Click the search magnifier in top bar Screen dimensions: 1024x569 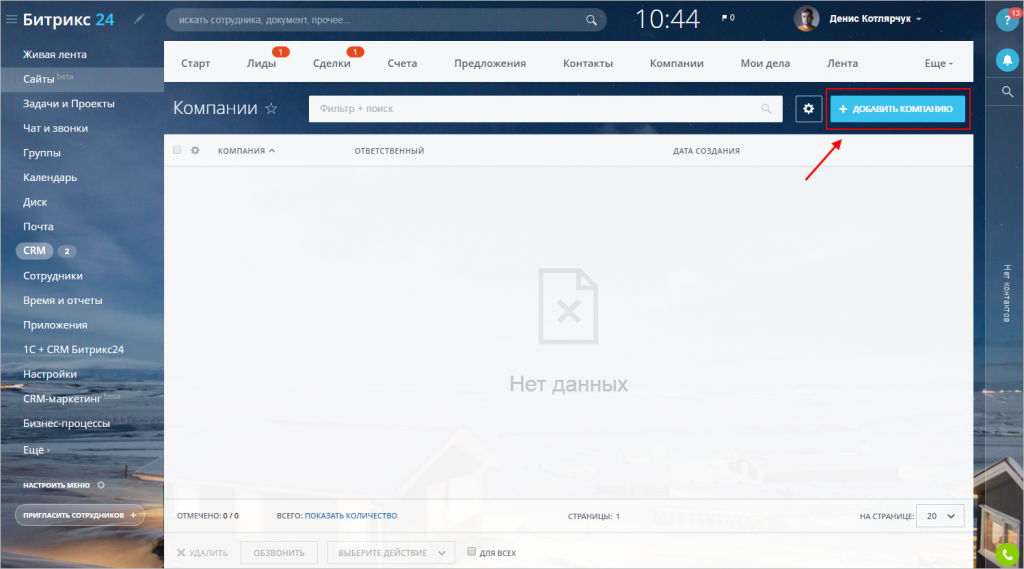593,19
